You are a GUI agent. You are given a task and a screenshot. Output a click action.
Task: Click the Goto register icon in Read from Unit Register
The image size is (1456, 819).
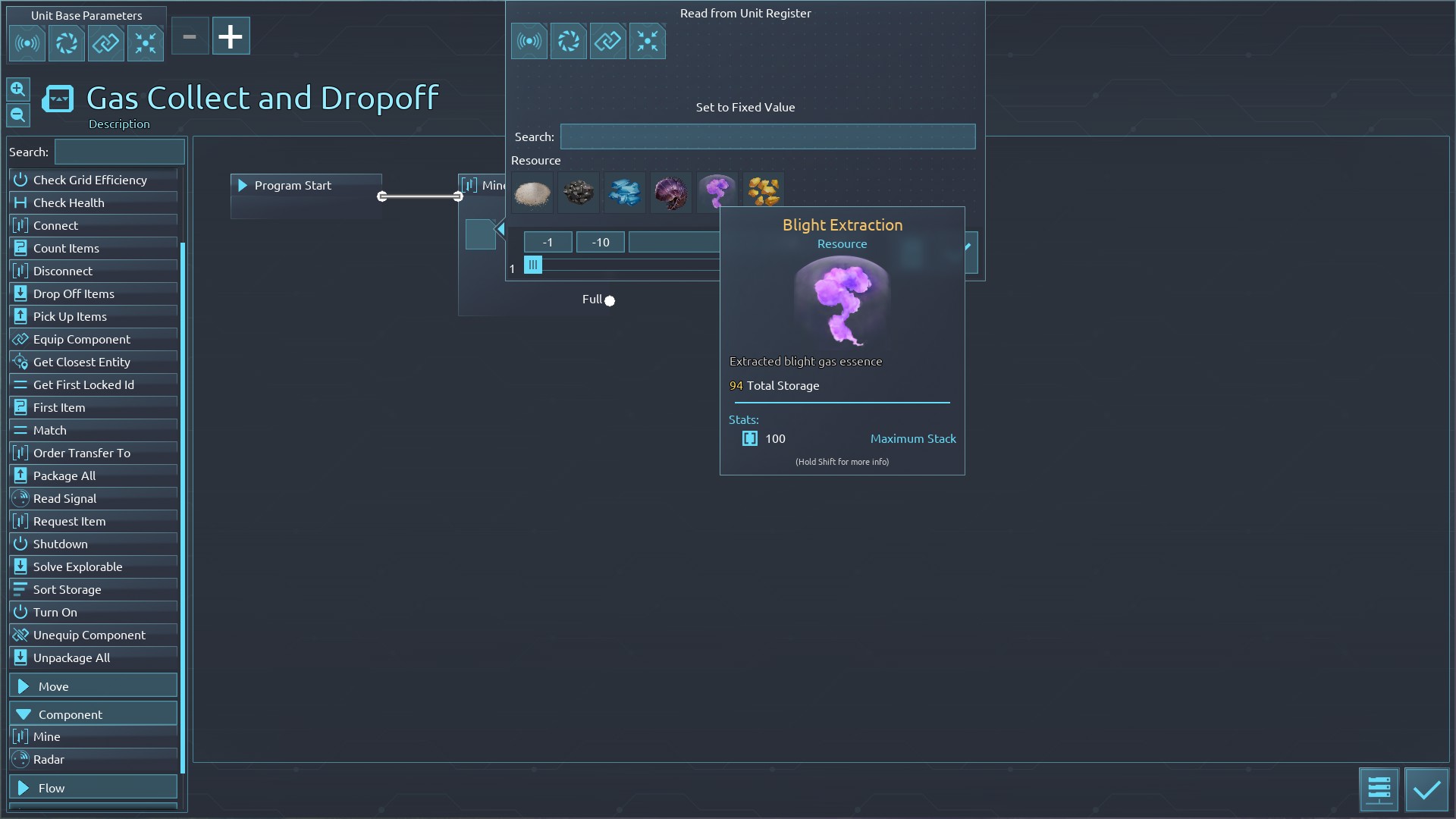[647, 41]
